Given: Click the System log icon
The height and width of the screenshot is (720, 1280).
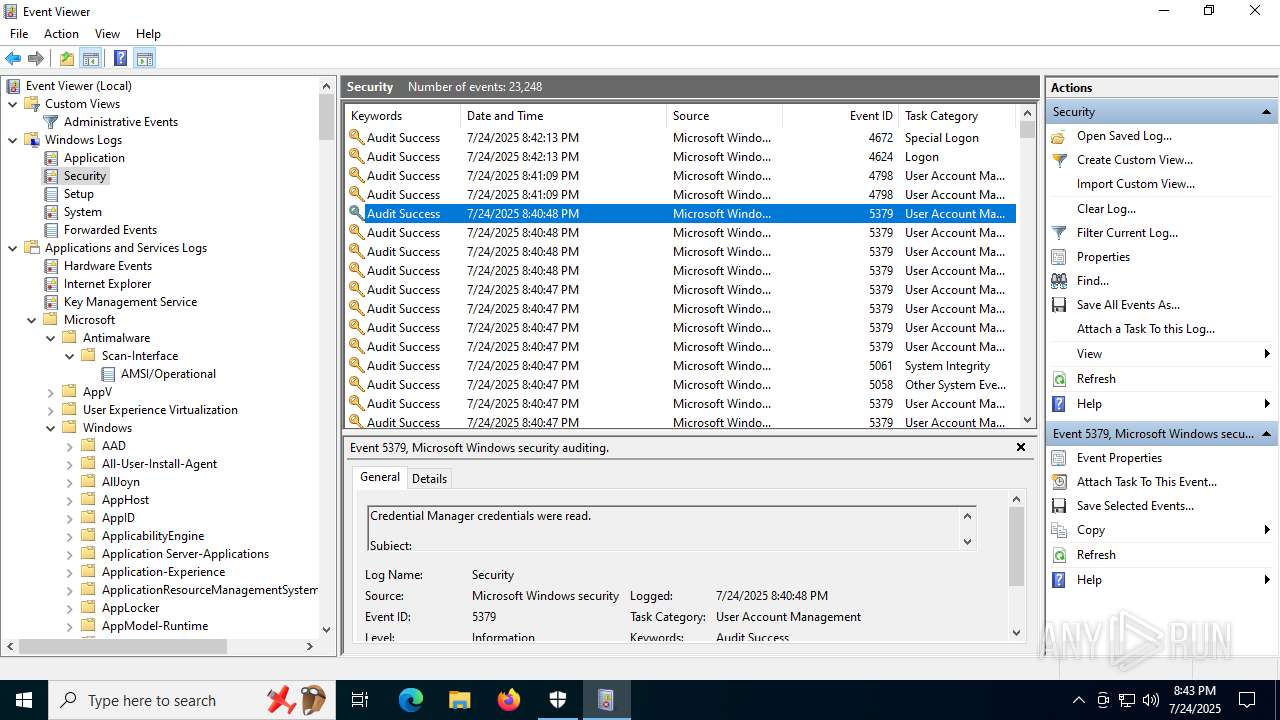Looking at the screenshot, I should point(51,212).
